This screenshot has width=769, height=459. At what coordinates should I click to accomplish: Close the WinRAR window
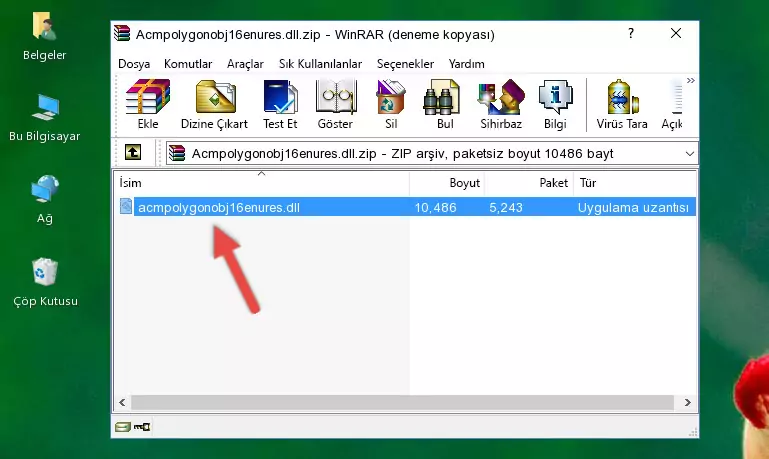click(x=676, y=33)
